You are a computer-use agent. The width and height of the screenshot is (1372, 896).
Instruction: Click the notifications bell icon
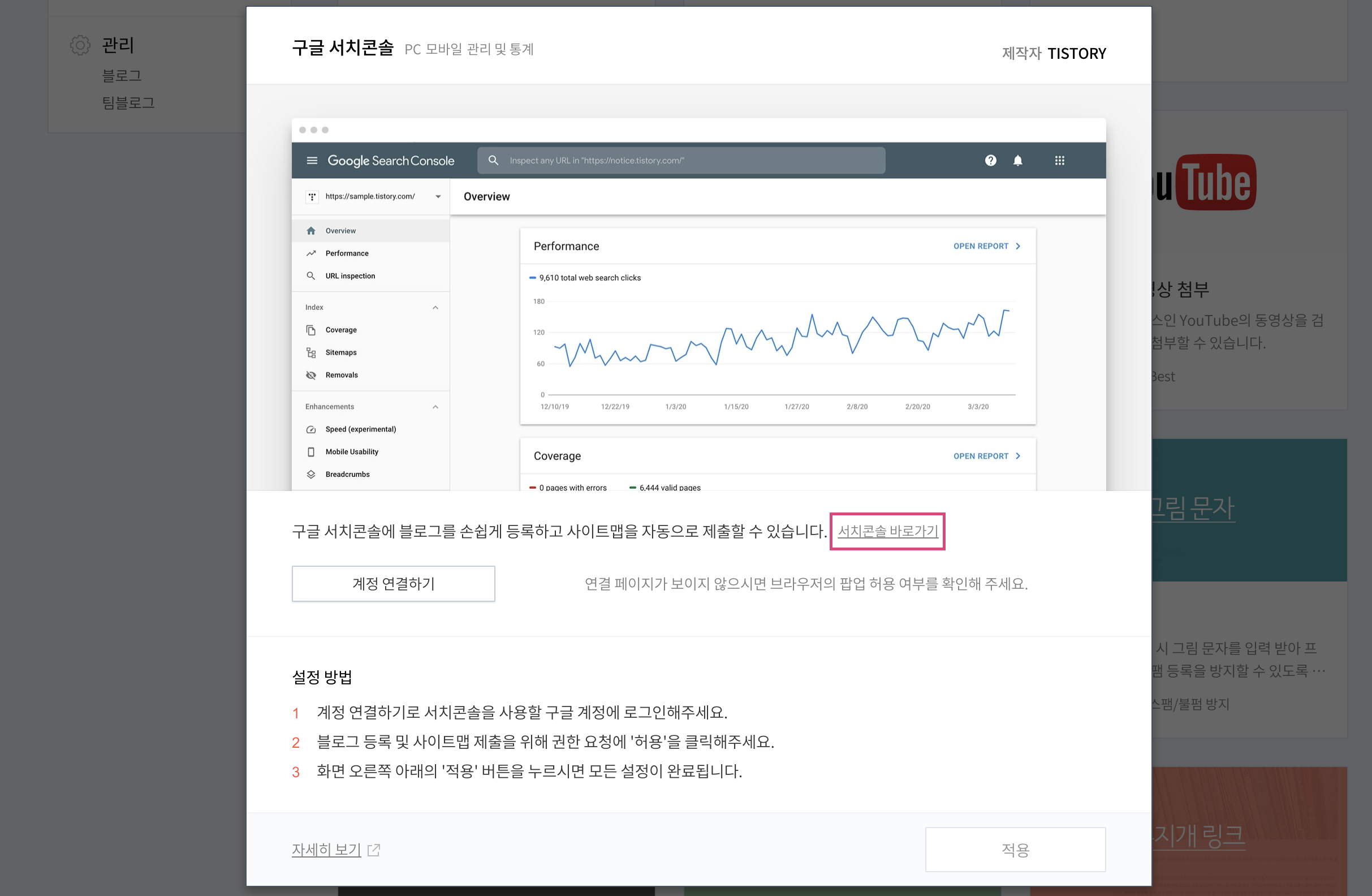(1018, 160)
